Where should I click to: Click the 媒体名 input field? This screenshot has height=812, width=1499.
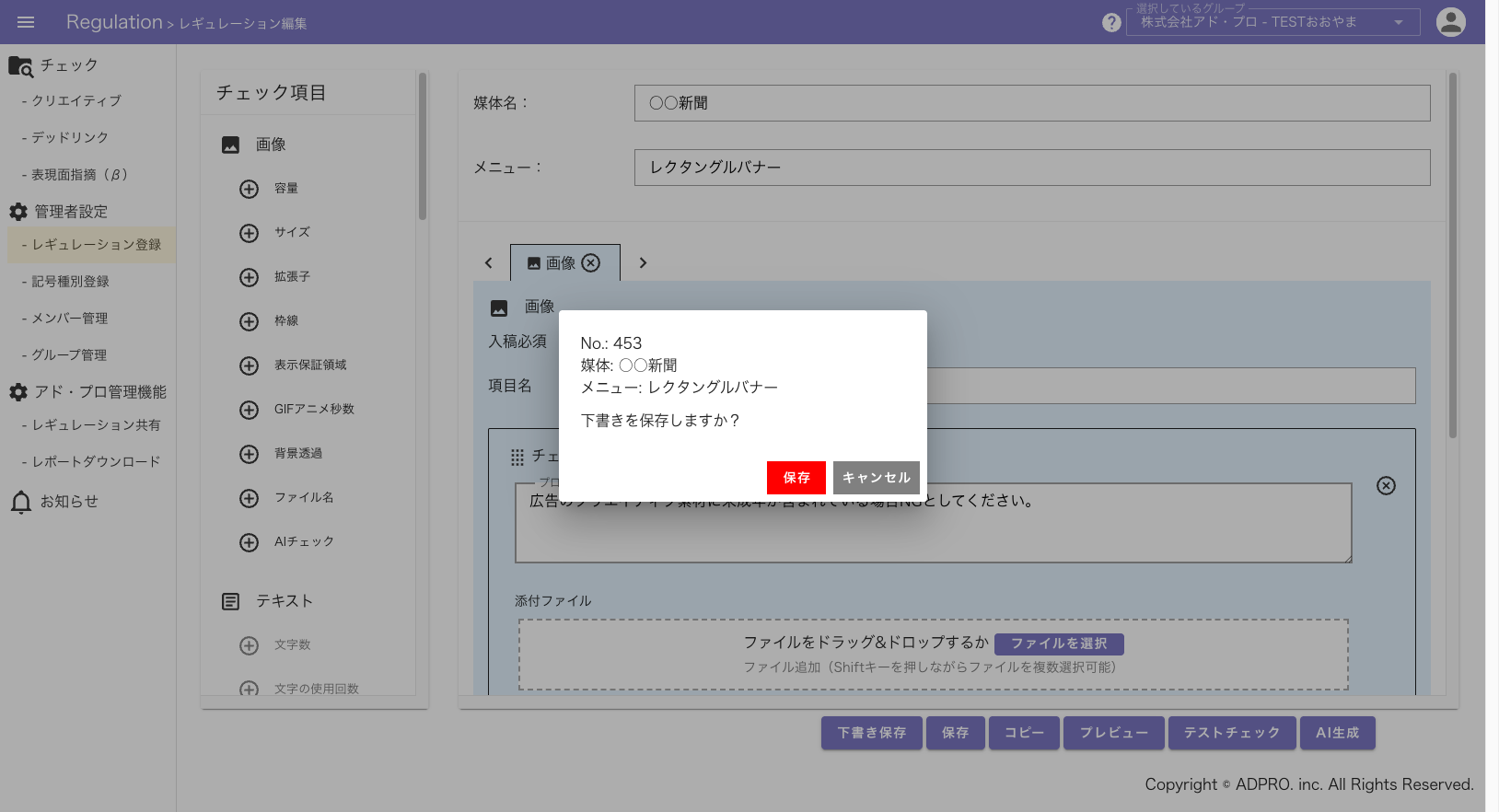click(1031, 103)
